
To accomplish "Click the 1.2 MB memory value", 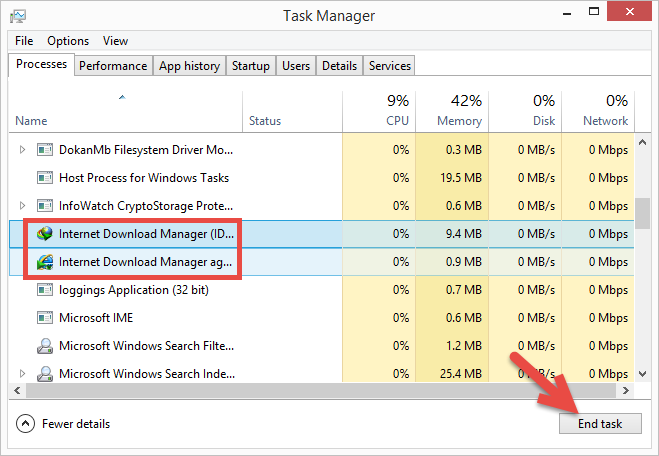I will 464,346.
